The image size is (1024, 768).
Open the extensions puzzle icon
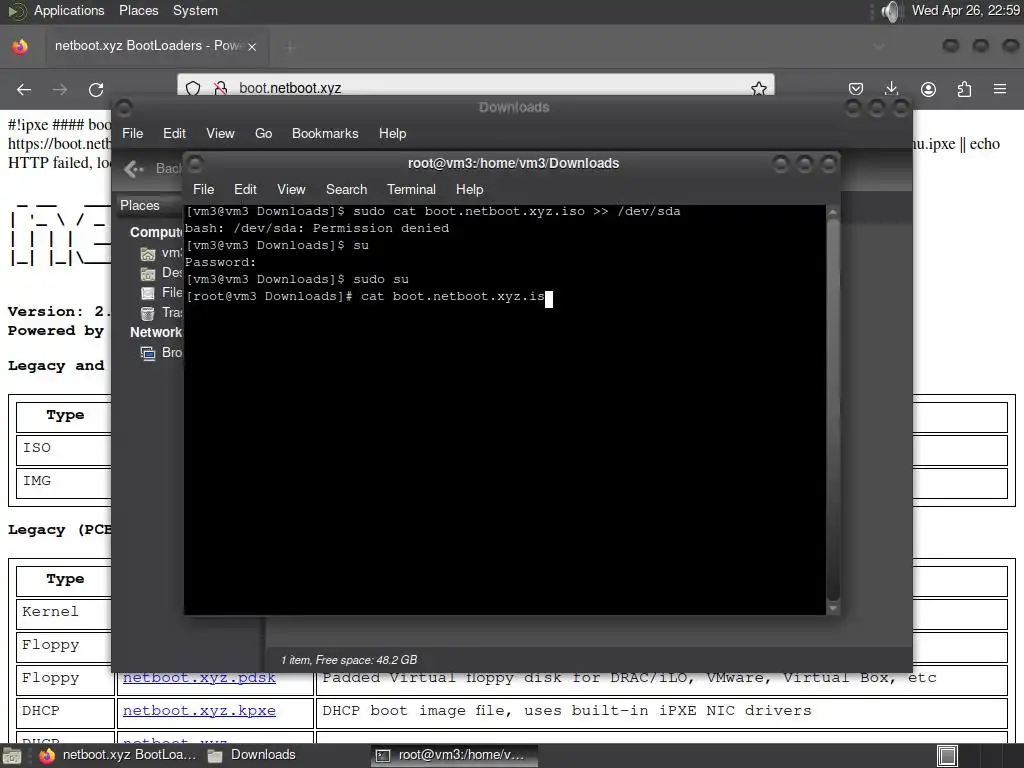click(x=964, y=89)
